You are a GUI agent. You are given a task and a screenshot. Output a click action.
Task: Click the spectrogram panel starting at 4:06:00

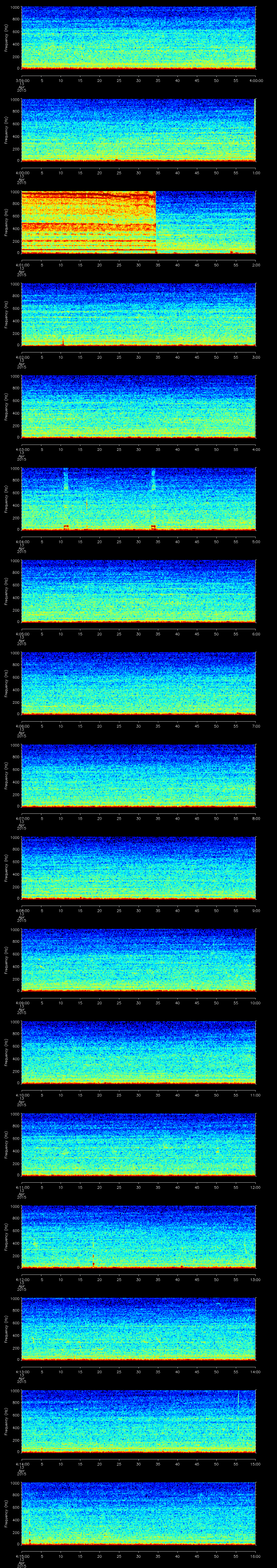tap(138, 683)
